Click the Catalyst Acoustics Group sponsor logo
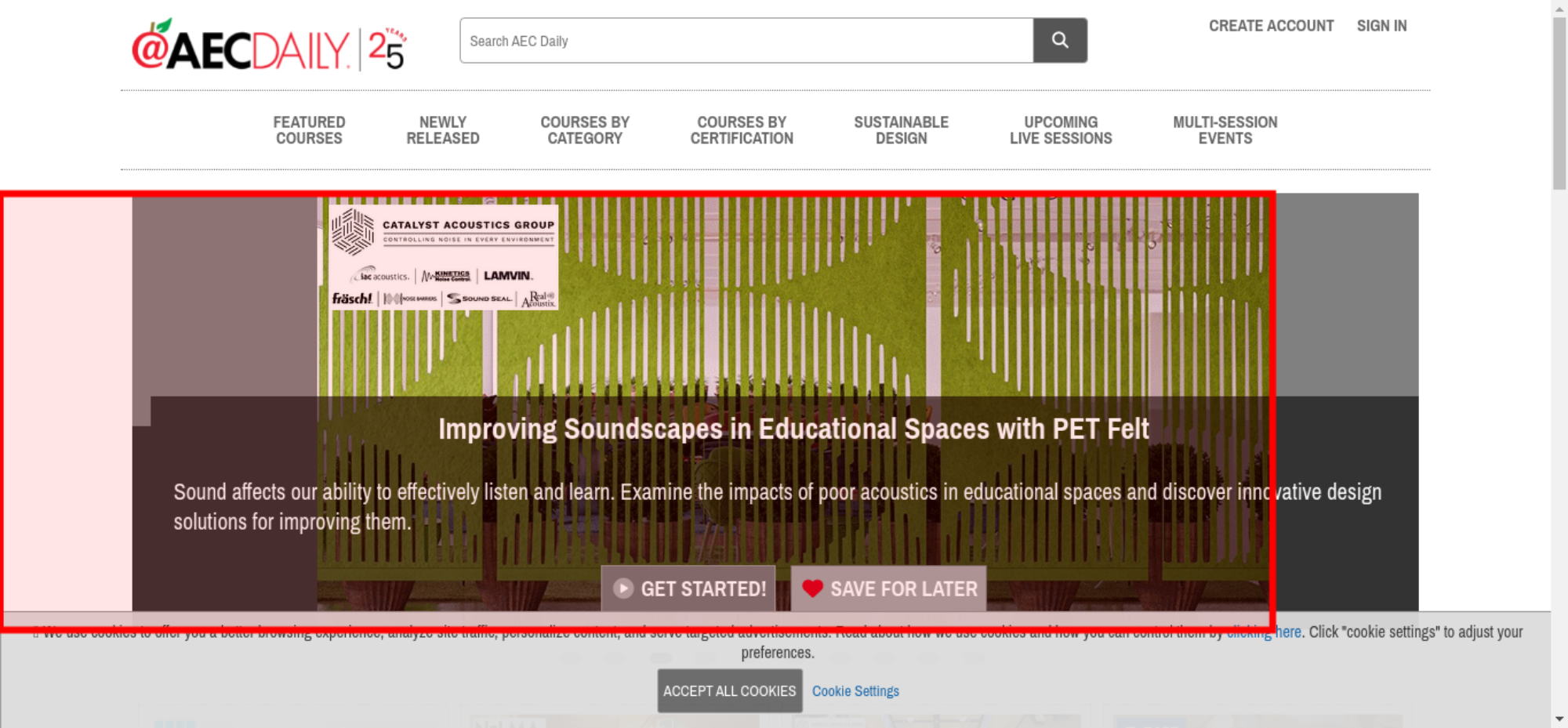 [444, 257]
